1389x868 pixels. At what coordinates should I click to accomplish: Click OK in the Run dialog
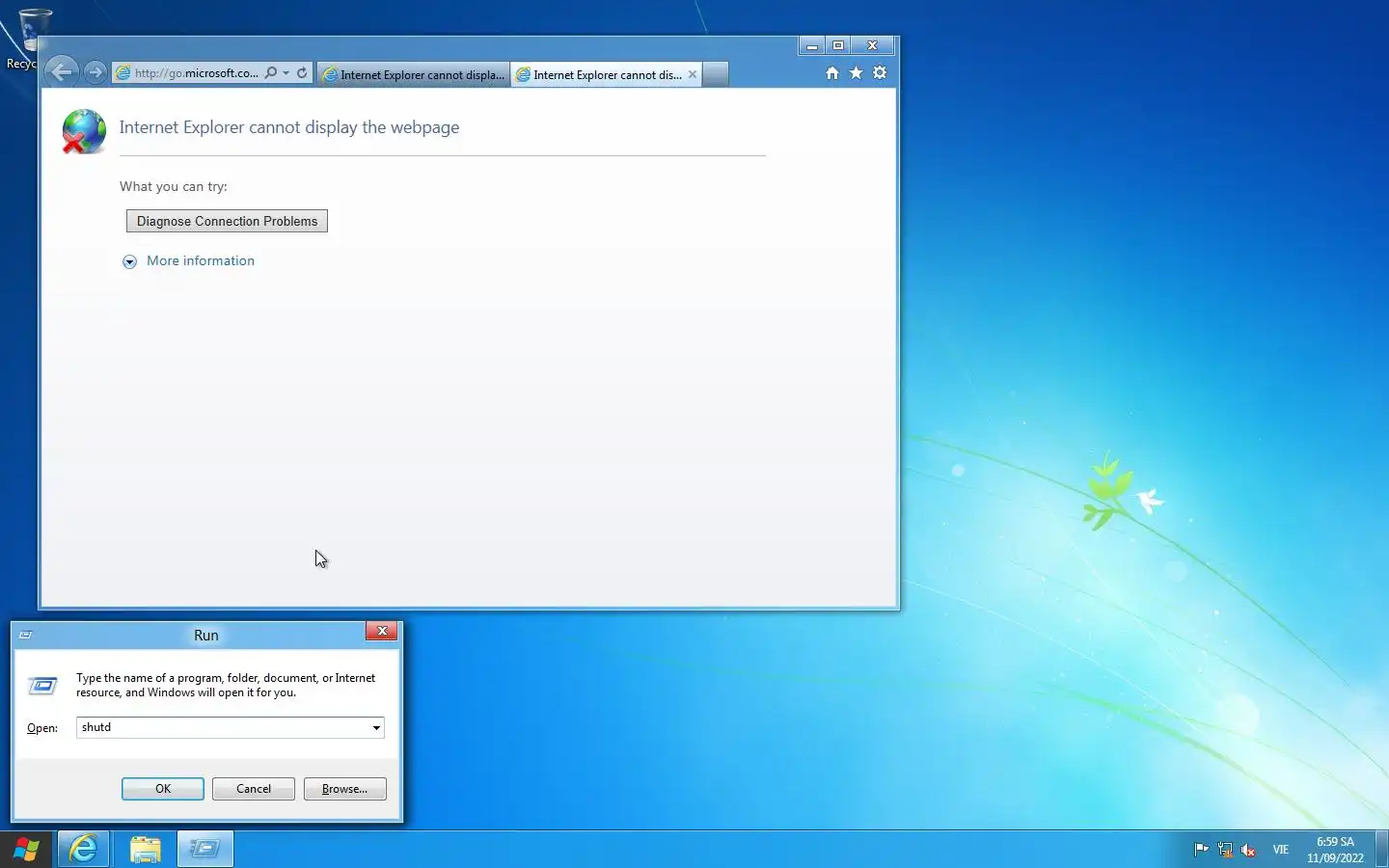pos(163,789)
